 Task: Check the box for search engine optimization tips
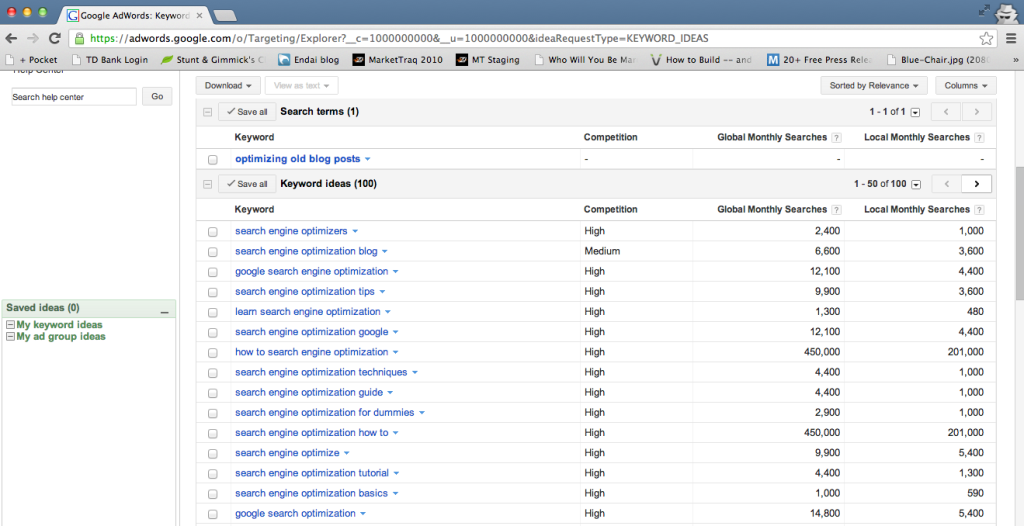tap(212, 292)
